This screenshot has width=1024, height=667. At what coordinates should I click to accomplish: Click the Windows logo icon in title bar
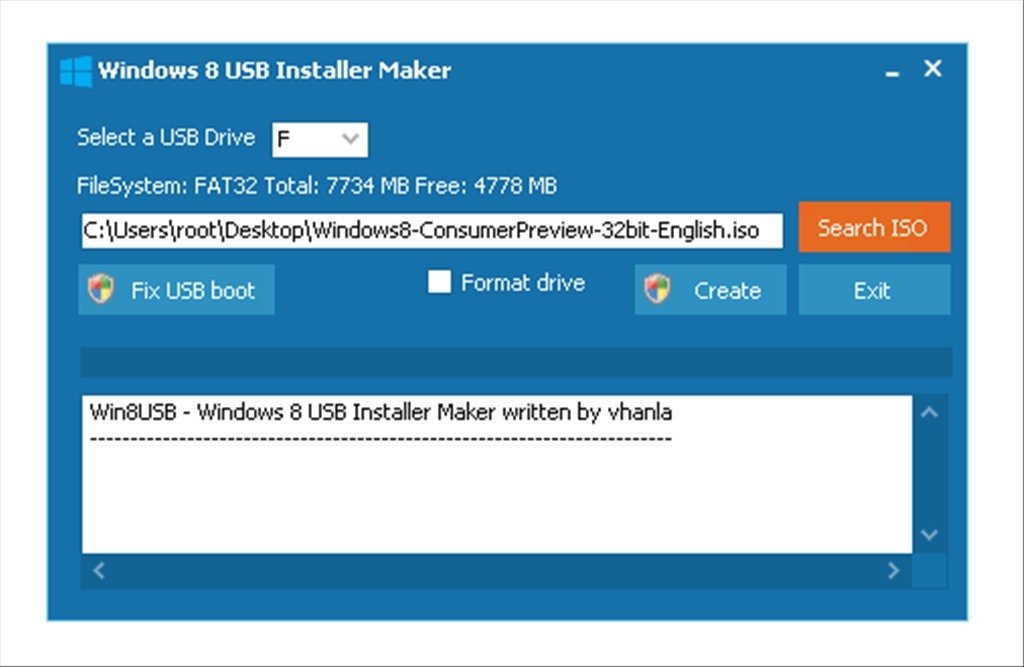click(x=76, y=71)
